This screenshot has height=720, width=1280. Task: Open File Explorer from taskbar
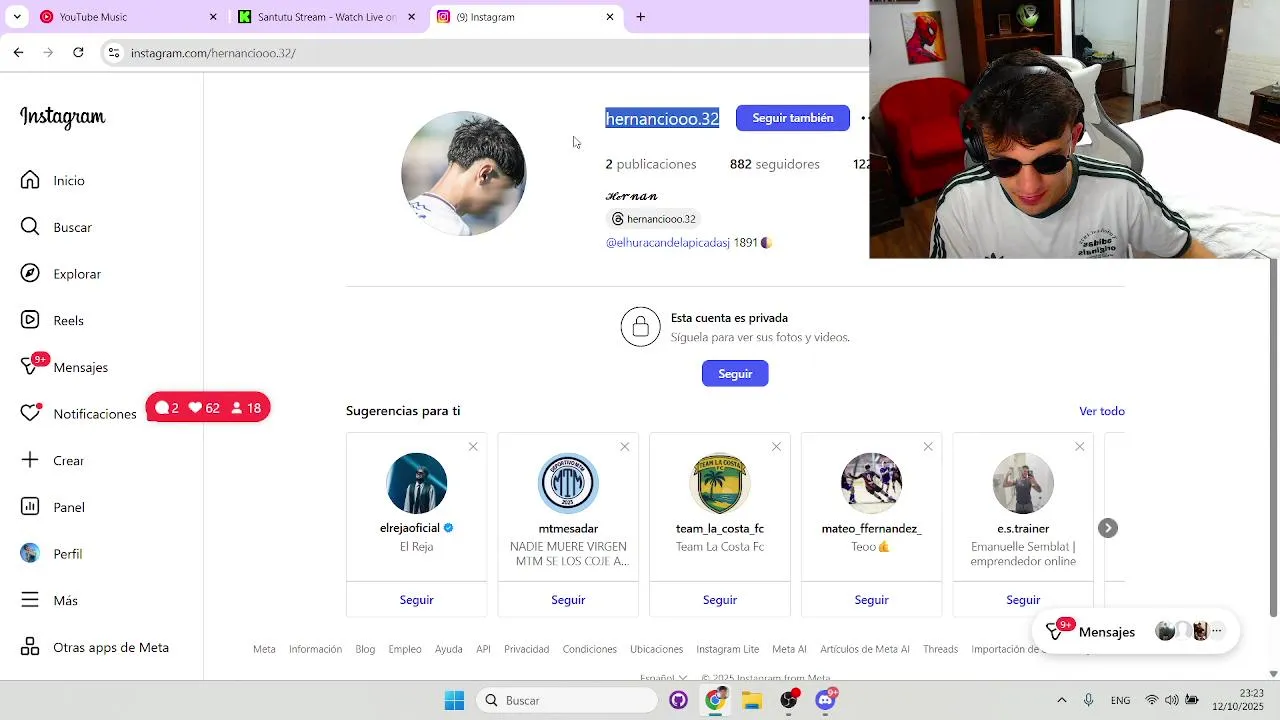(752, 700)
